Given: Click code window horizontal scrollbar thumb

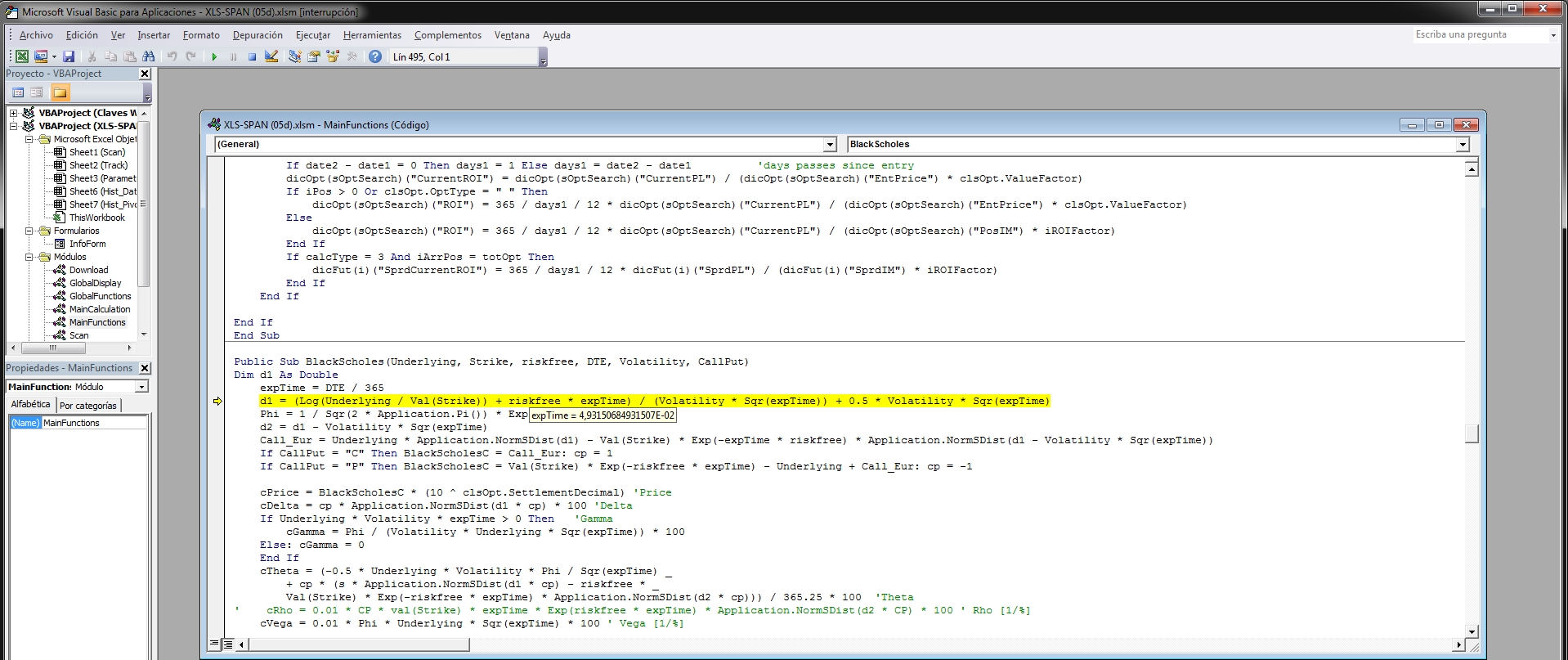Looking at the screenshot, I should pyautogui.click(x=360, y=644).
